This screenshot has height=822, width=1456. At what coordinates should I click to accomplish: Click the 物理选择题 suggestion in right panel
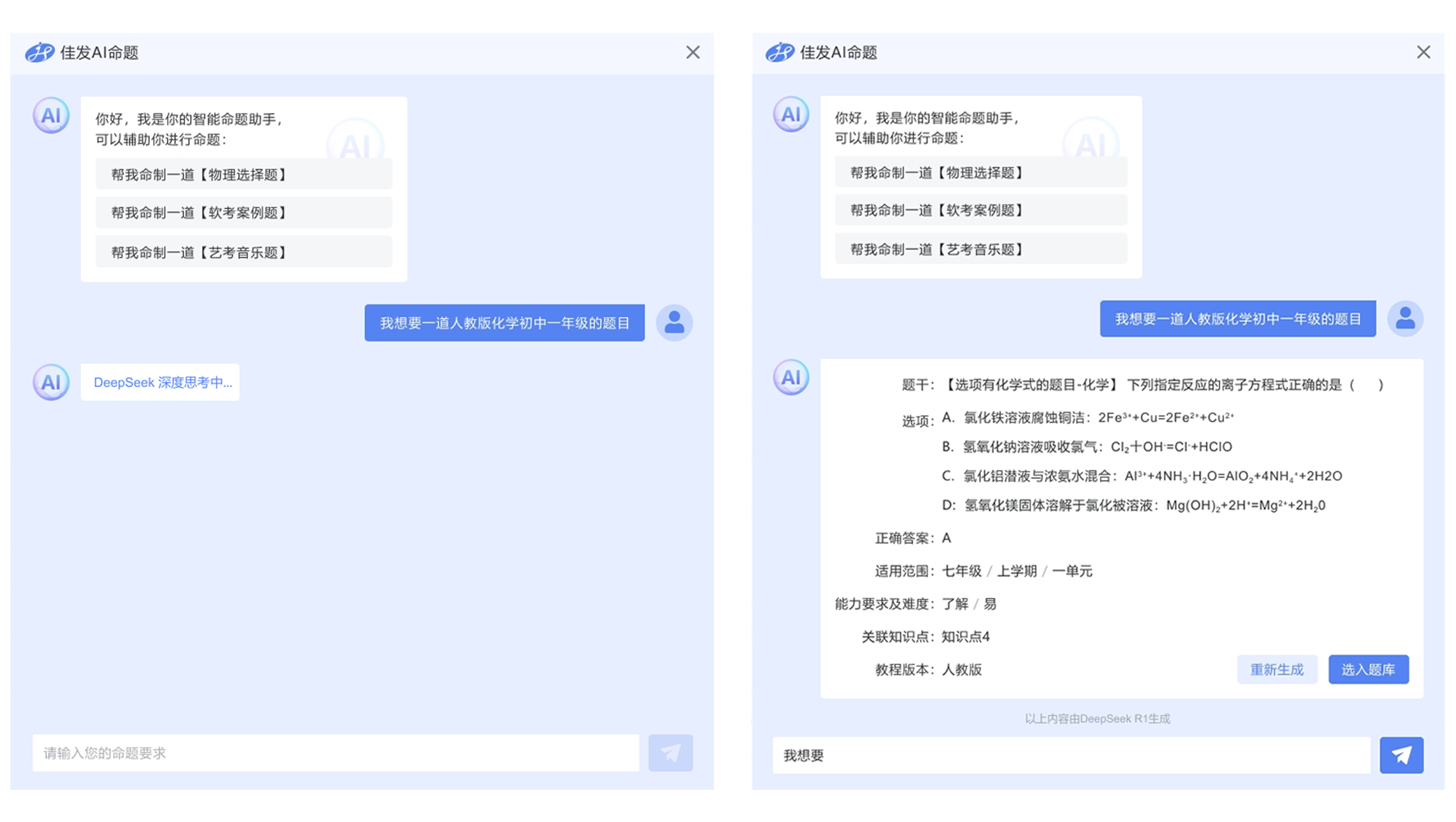click(980, 172)
